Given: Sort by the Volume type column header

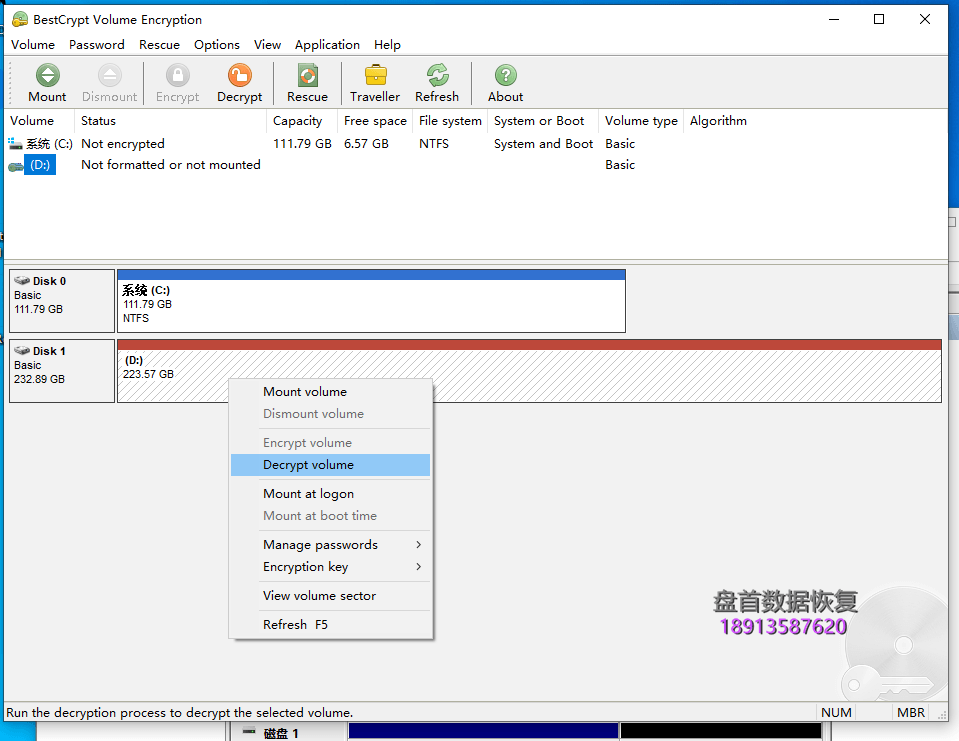Looking at the screenshot, I should tap(641, 121).
